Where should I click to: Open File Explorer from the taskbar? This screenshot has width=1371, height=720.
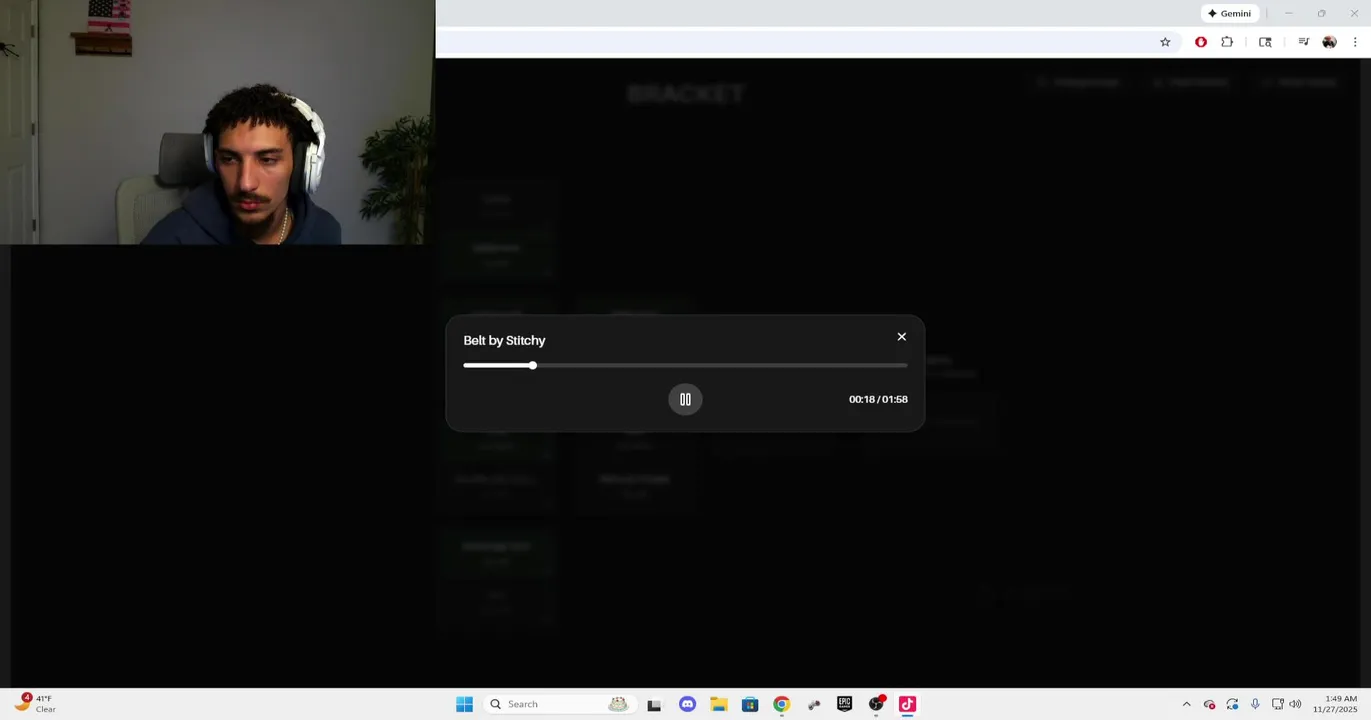[718, 704]
